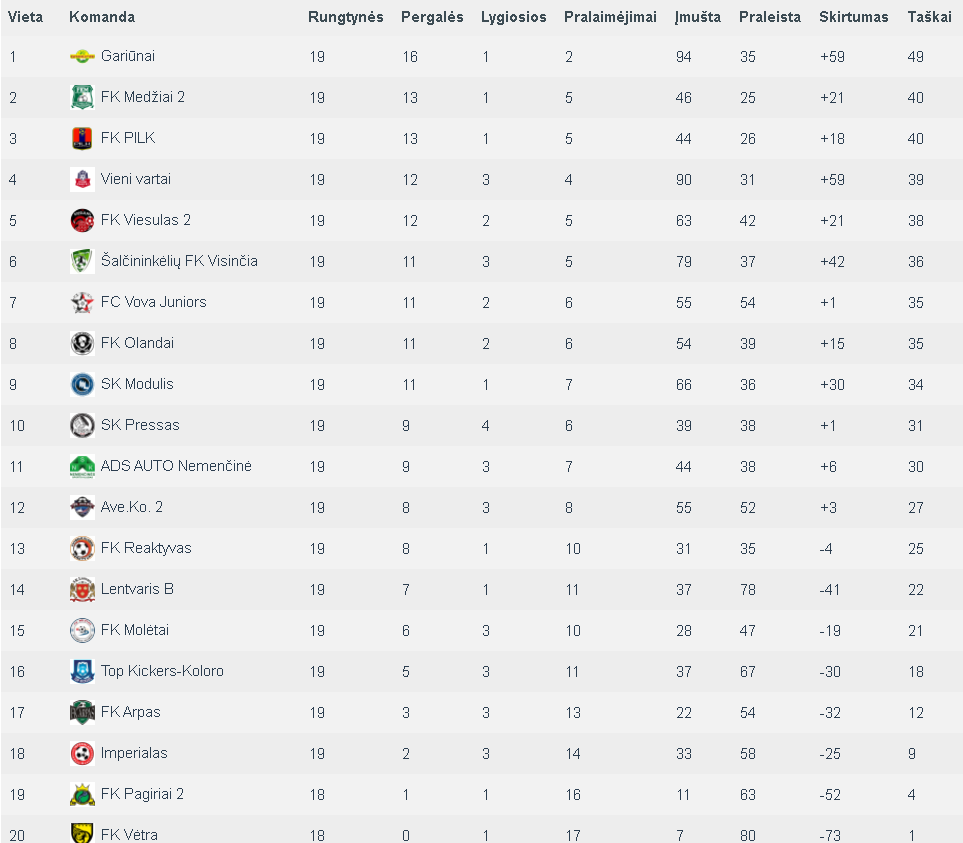The width and height of the screenshot is (963, 843).
Task: Open Šalčininkėlių FK Visinčia team link
Action: click(x=179, y=262)
